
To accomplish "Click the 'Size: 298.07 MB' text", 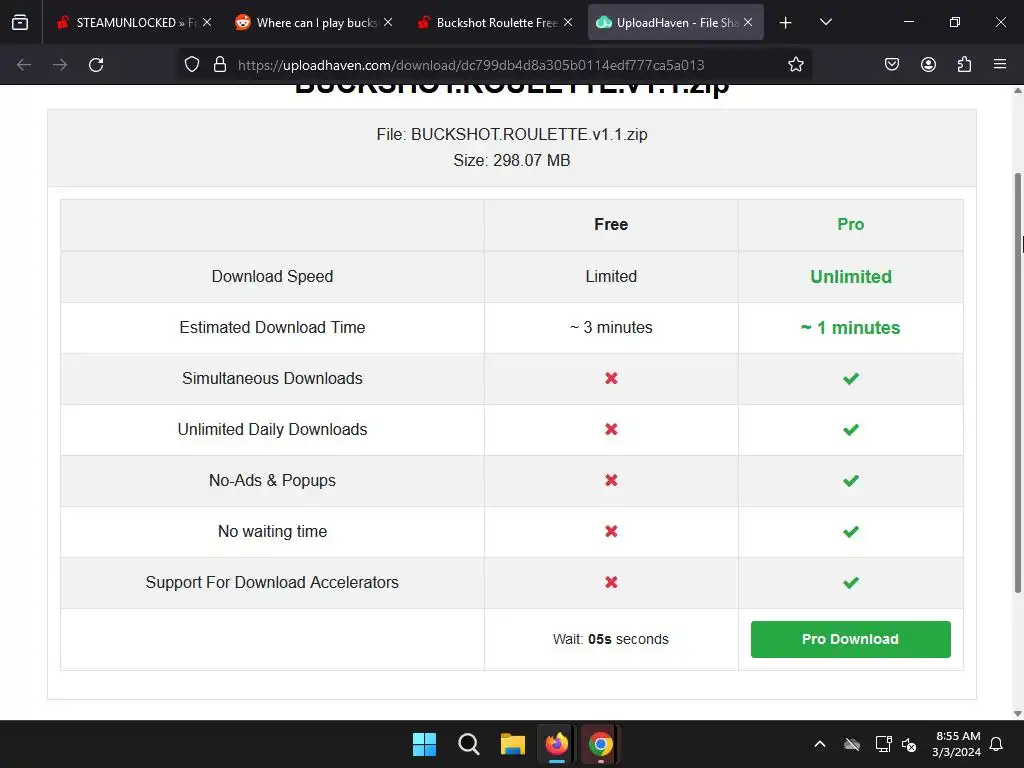I will (512, 161).
